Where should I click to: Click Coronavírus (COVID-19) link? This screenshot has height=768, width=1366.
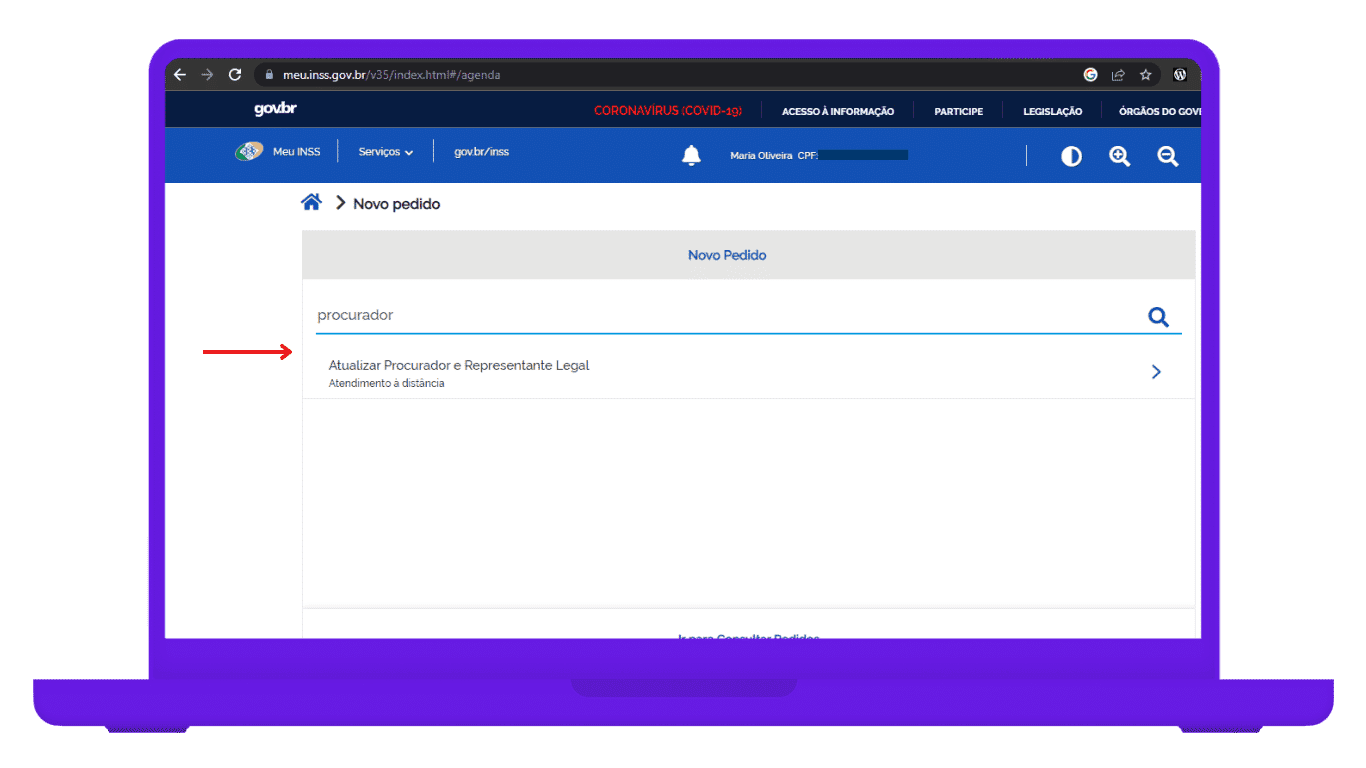pos(667,111)
